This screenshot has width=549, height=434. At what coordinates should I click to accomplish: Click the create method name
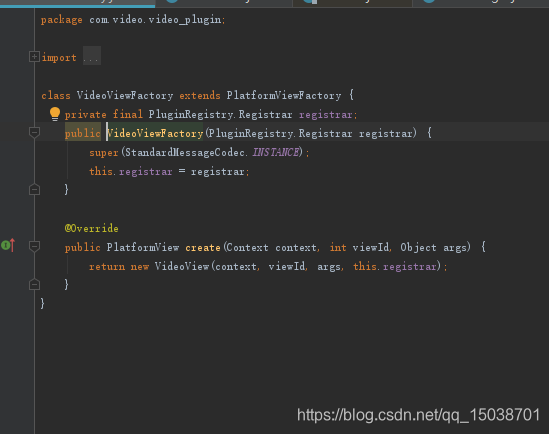point(203,247)
